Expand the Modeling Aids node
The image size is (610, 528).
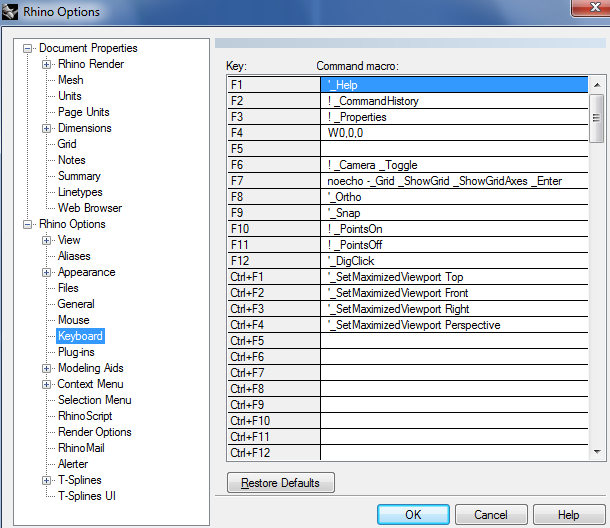tap(47, 368)
